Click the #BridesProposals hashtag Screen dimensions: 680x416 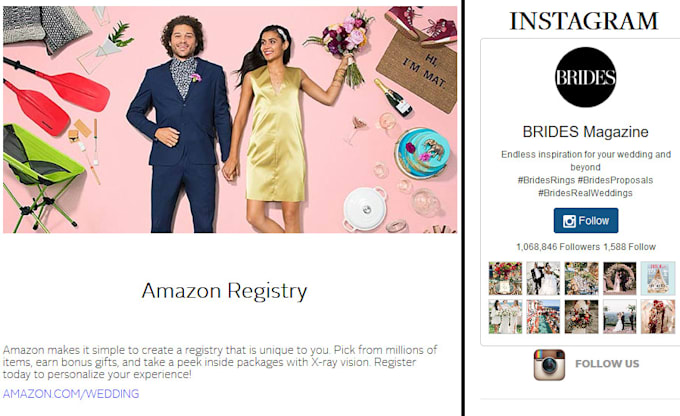[x=615, y=180]
